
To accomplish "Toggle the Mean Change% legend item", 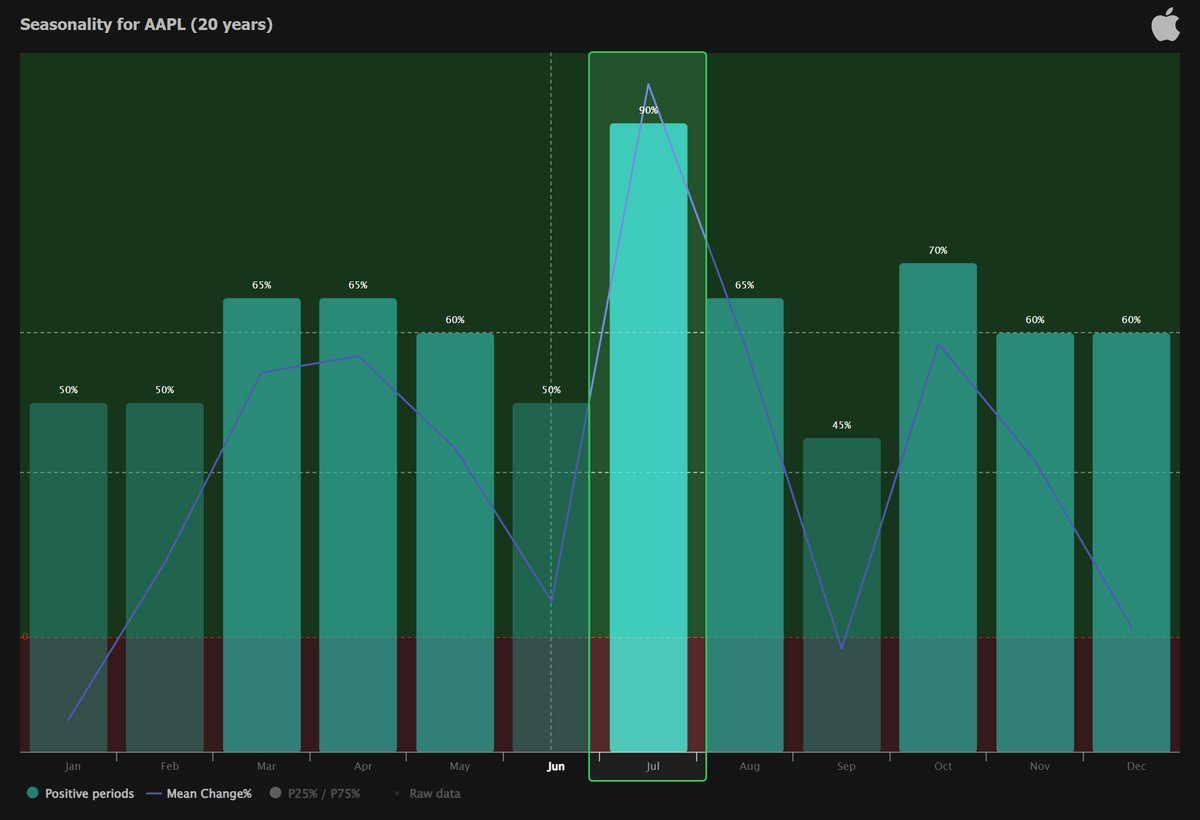I will 200,794.
